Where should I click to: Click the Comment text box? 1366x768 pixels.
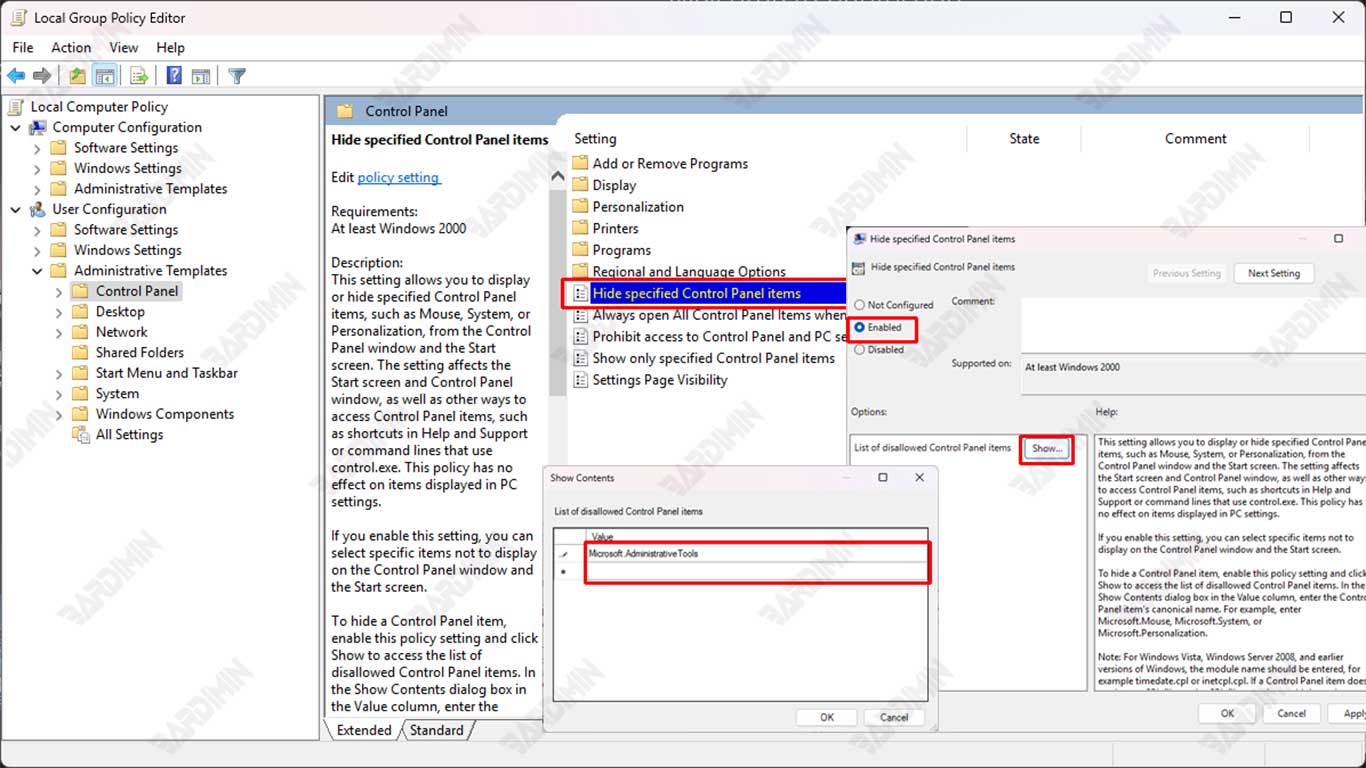(x=1193, y=323)
